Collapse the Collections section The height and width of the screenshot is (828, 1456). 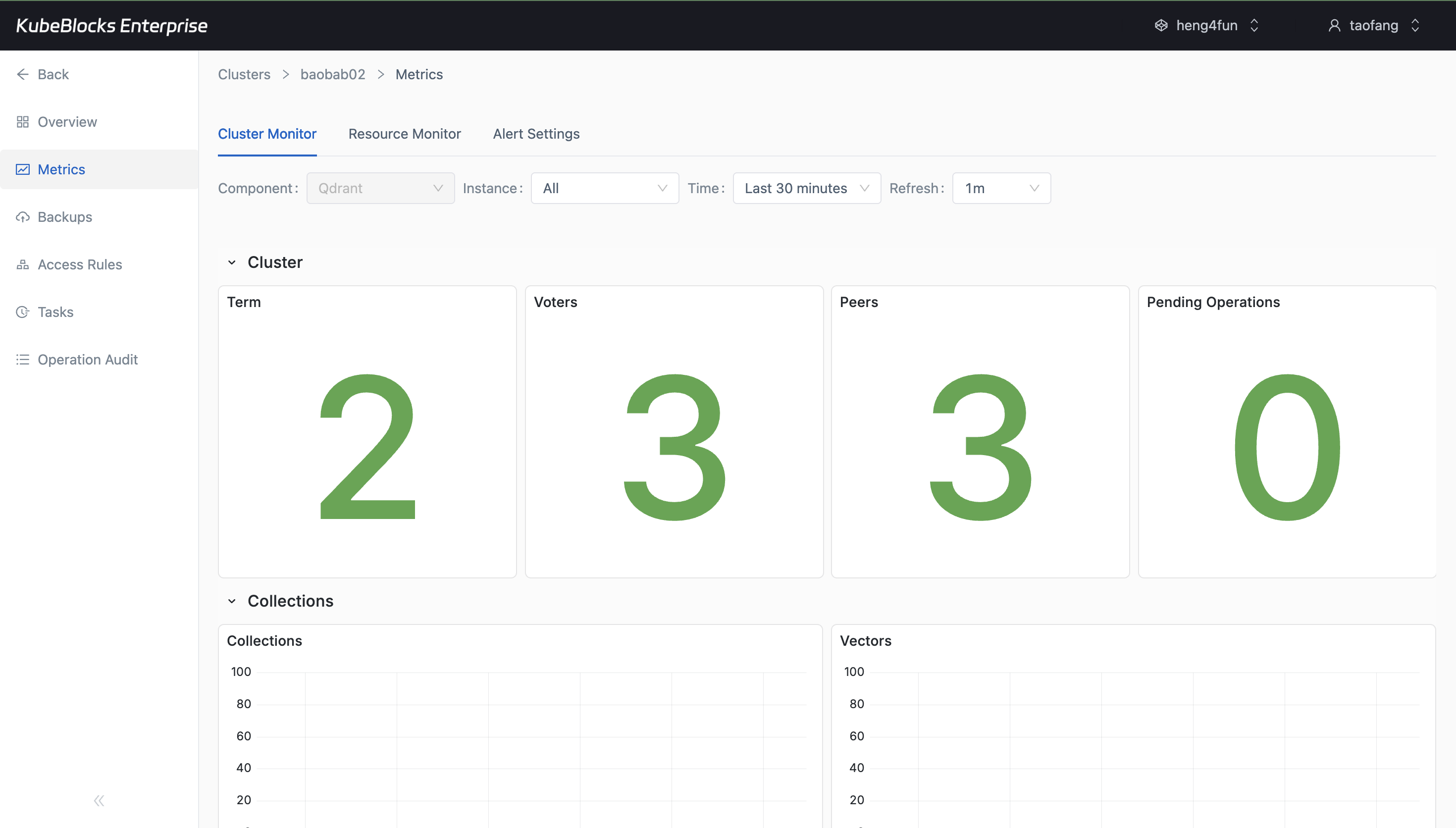click(x=231, y=601)
